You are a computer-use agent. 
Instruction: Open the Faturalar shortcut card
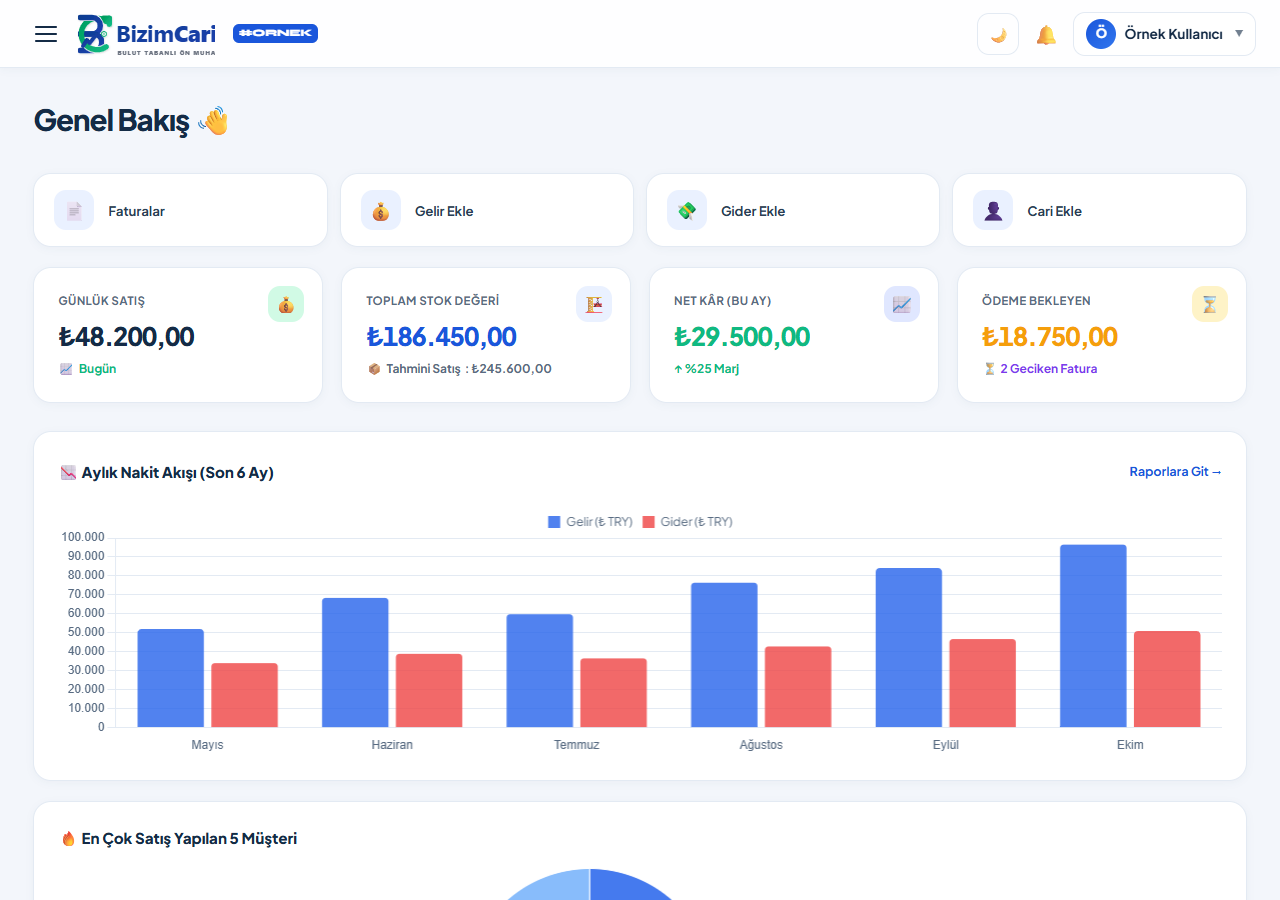coord(180,210)
